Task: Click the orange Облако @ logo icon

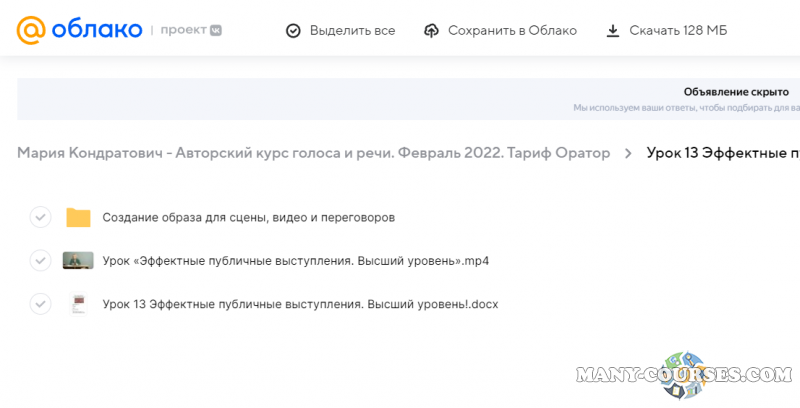Action: [x=32, y=30]
